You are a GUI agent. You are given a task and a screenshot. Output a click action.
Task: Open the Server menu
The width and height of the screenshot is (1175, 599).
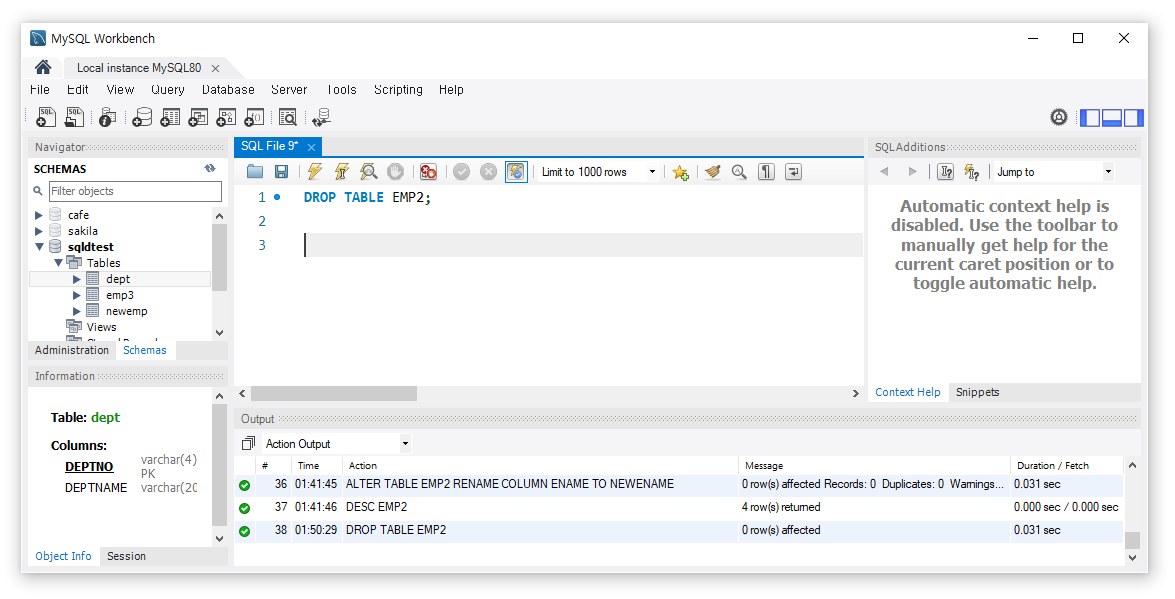289,89
